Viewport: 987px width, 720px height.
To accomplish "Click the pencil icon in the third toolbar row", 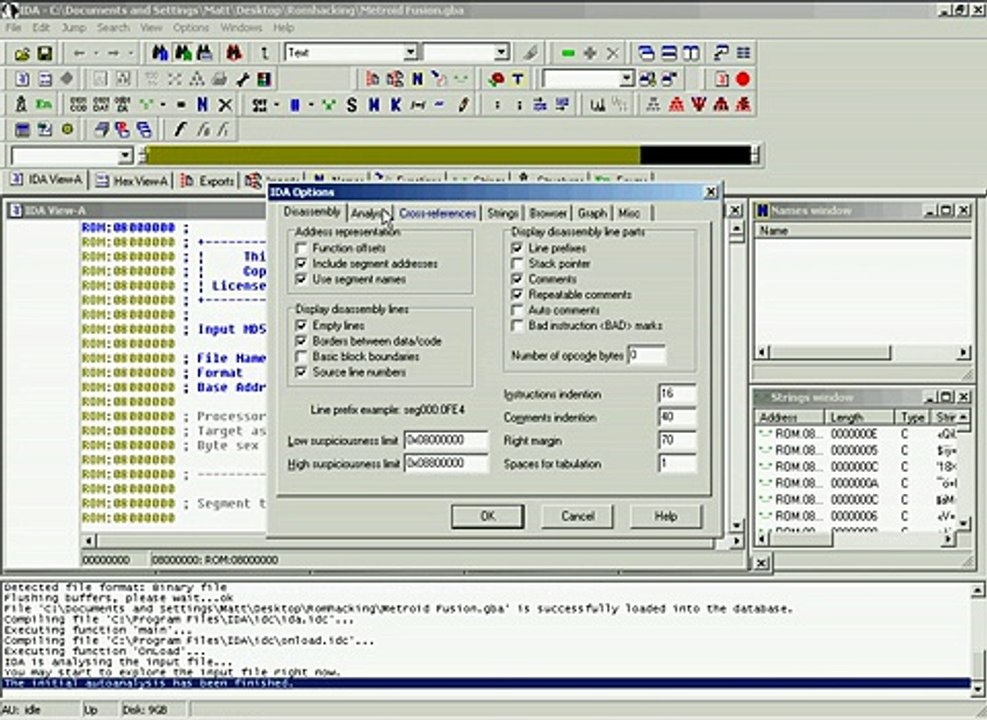I will [463, 104].
